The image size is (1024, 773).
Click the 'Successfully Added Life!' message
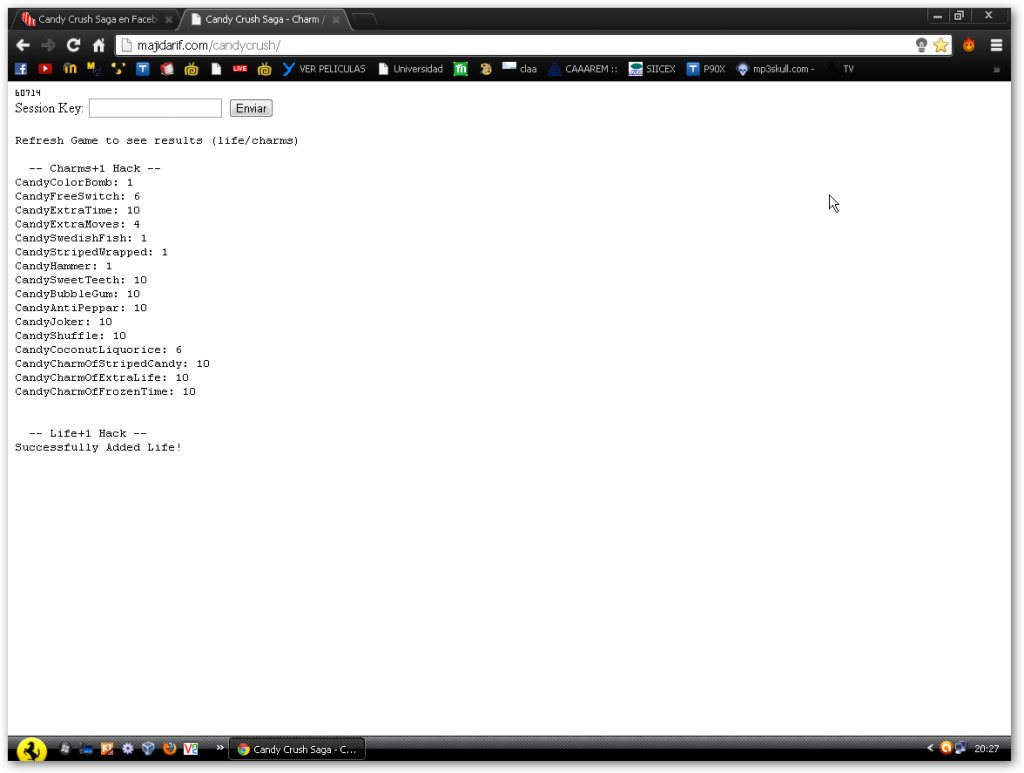coord(99,447)
